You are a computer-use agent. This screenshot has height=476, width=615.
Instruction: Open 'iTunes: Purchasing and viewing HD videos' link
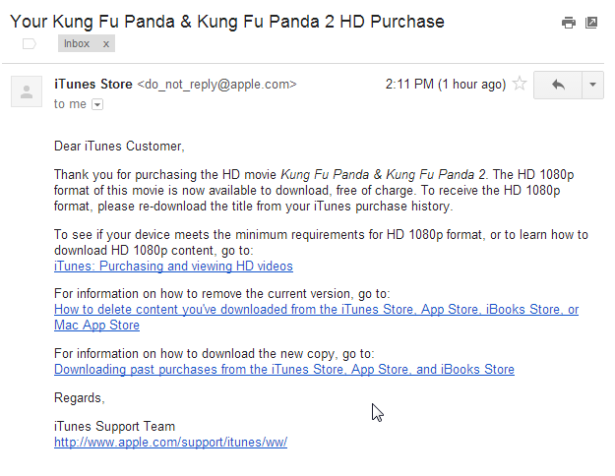pos(173,266)
